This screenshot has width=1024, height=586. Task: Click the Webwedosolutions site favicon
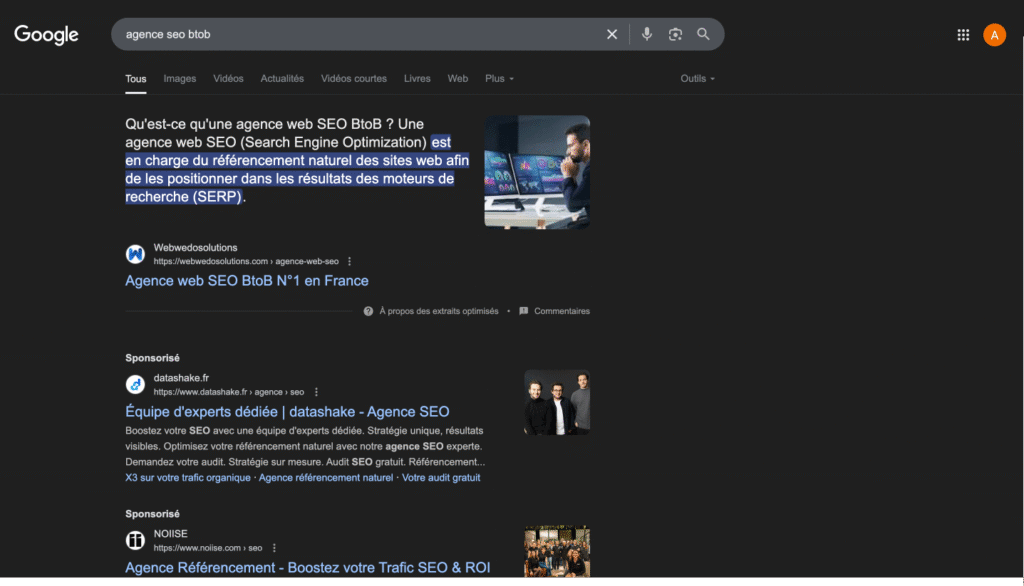[x=135, y=253]
